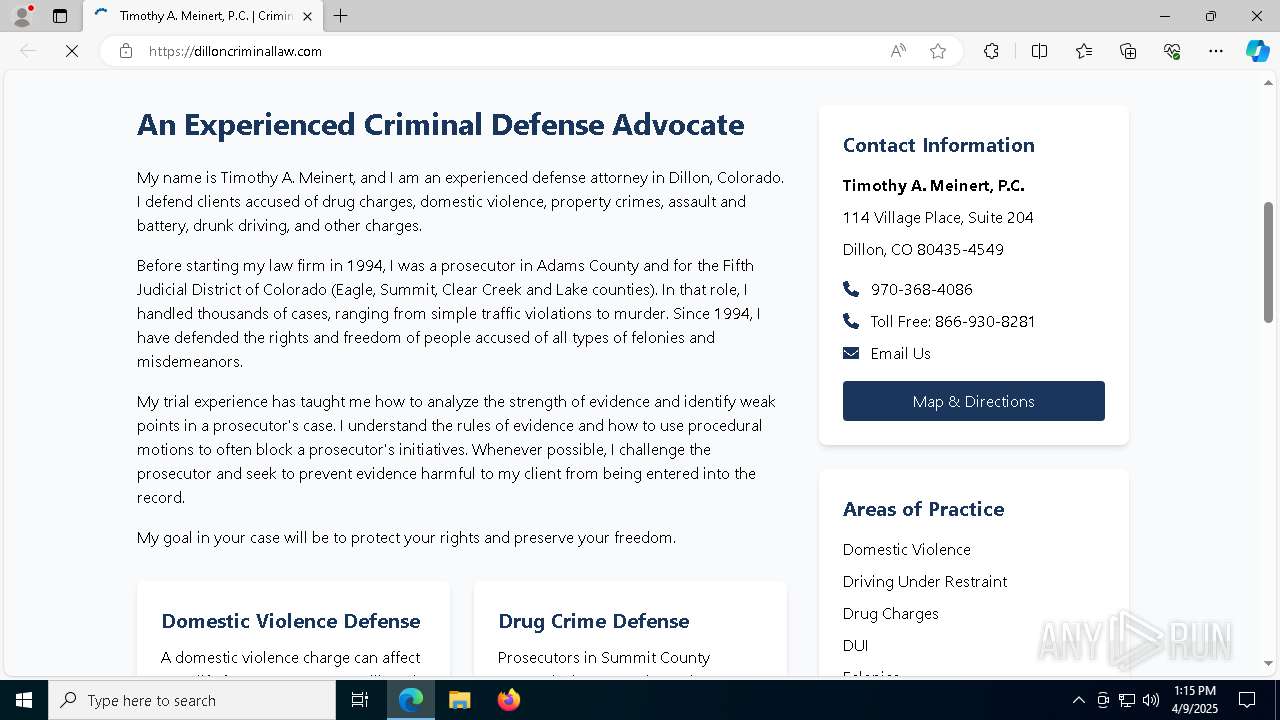
Task: Click Drug Crime Defense card heading
Action: pos(593,621)
